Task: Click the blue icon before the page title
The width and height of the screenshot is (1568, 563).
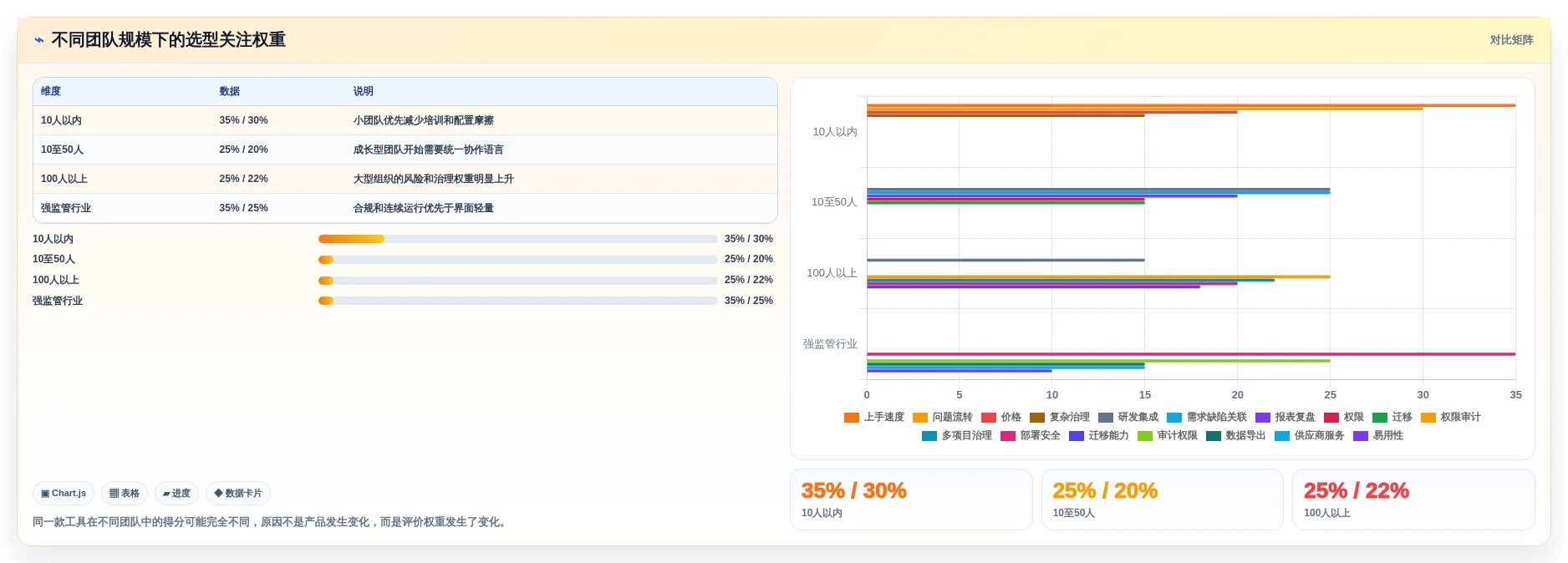Action: (39, 40)
